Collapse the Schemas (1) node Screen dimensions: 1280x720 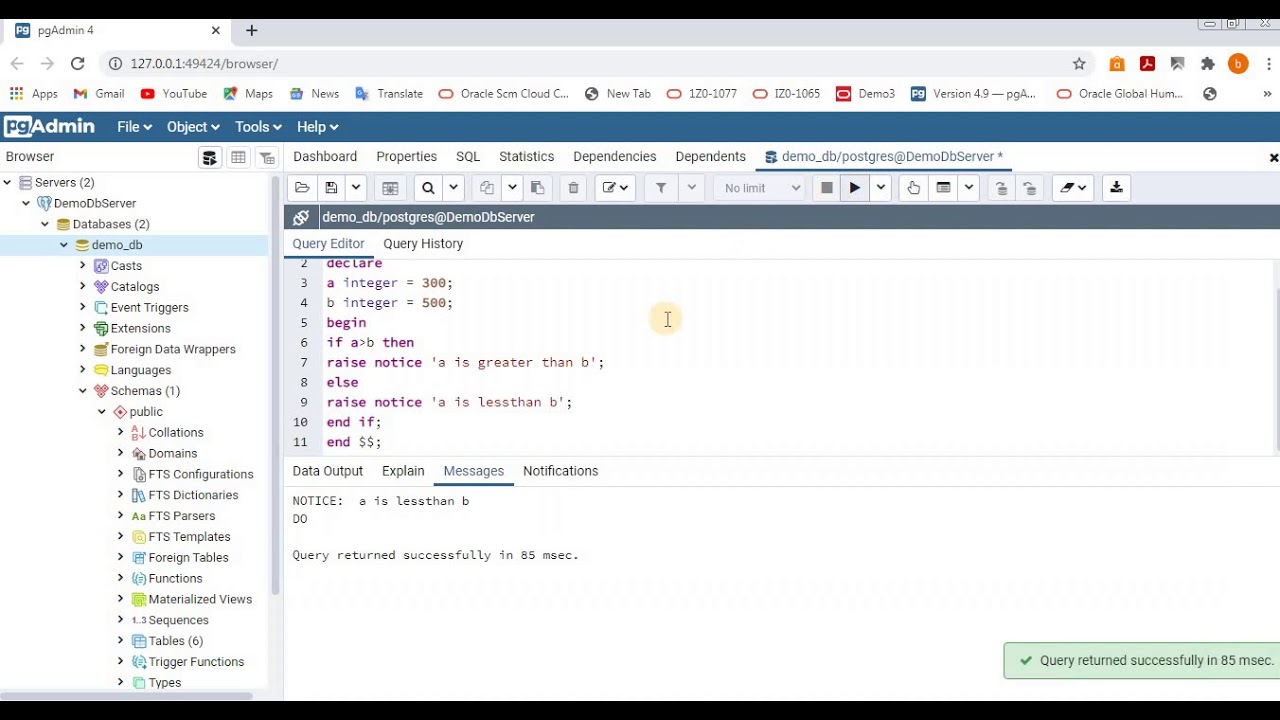(x=83, y=391)
